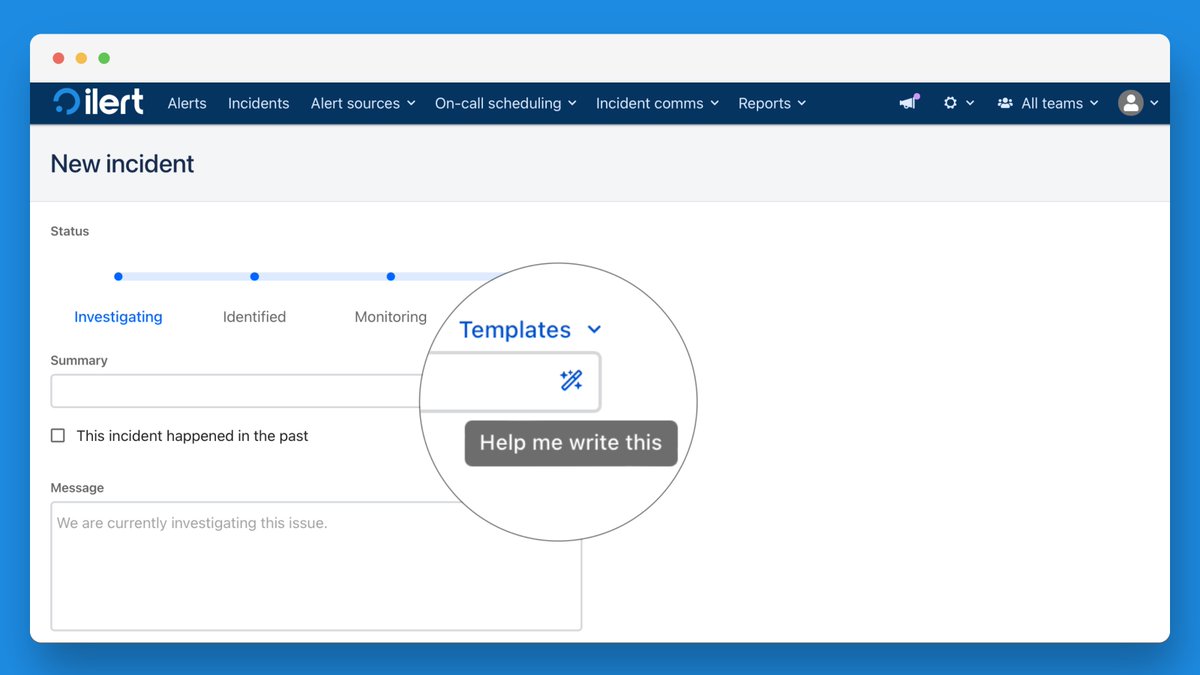Click the user avatar icon

click(1131, 103)
